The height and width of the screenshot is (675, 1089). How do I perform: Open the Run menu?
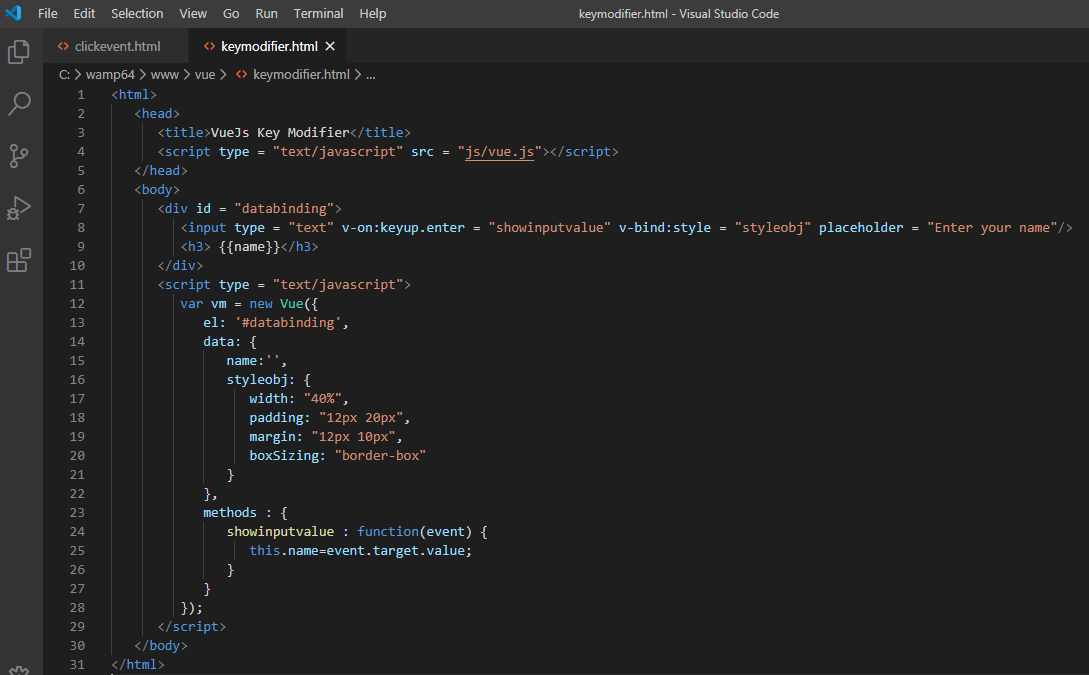pos(266,14)
